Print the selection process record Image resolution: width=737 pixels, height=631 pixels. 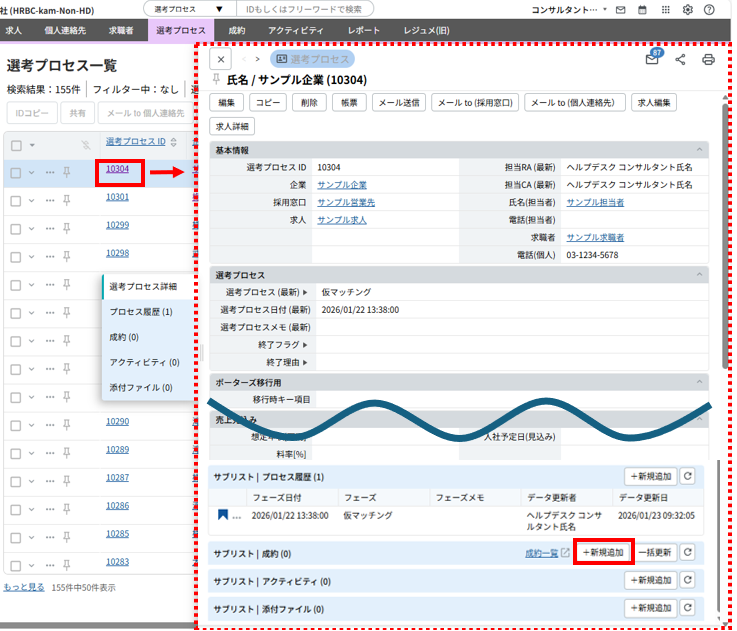(x=709, y=60)
